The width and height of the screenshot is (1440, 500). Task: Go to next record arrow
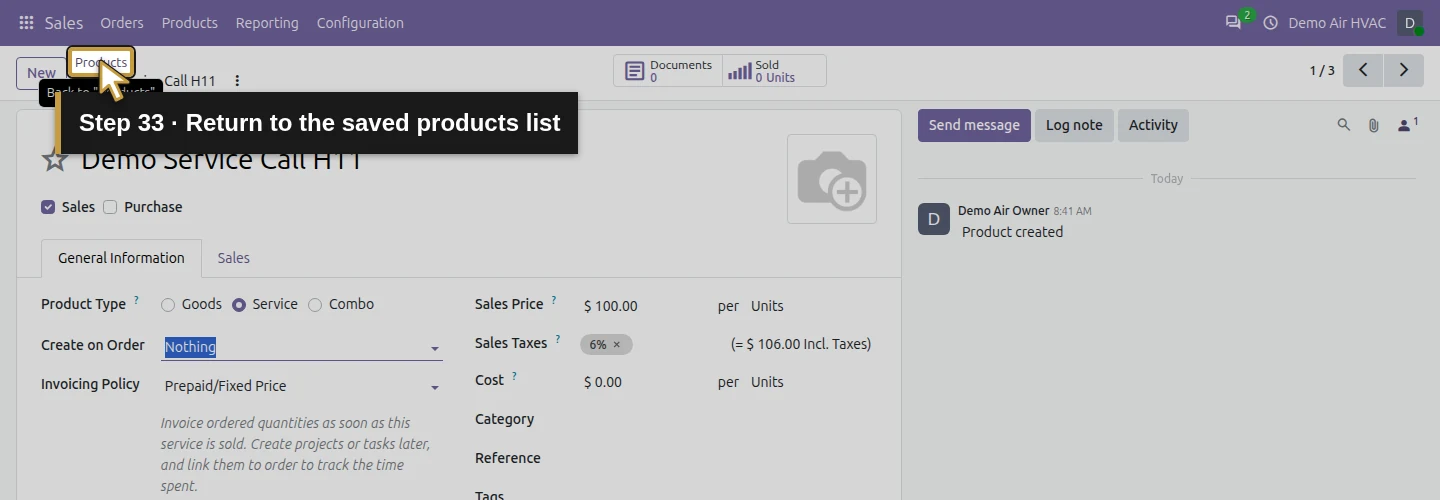(x=1404, y=70)
